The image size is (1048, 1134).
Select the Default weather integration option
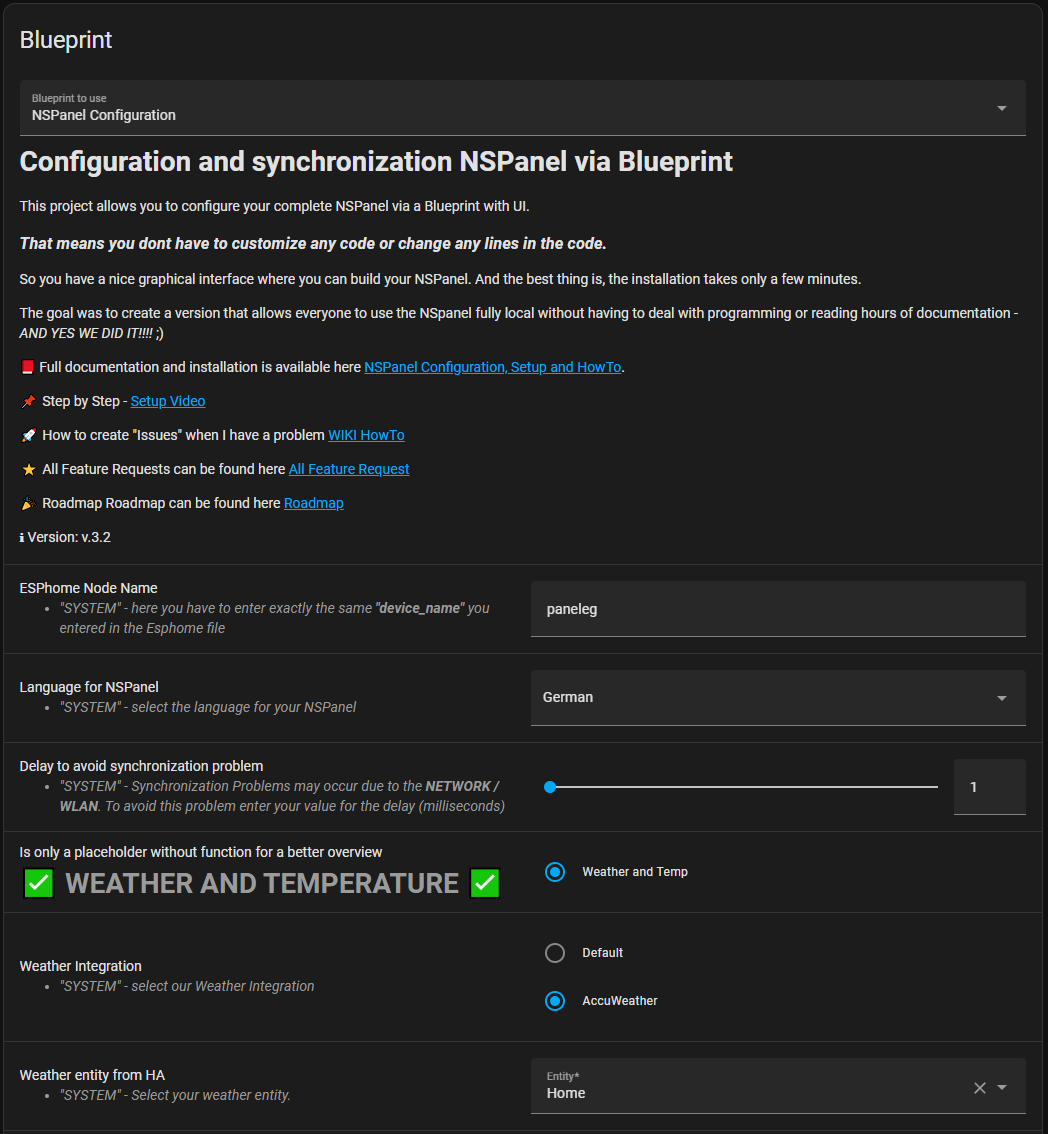pyautogui.click(x=555, y=953)
